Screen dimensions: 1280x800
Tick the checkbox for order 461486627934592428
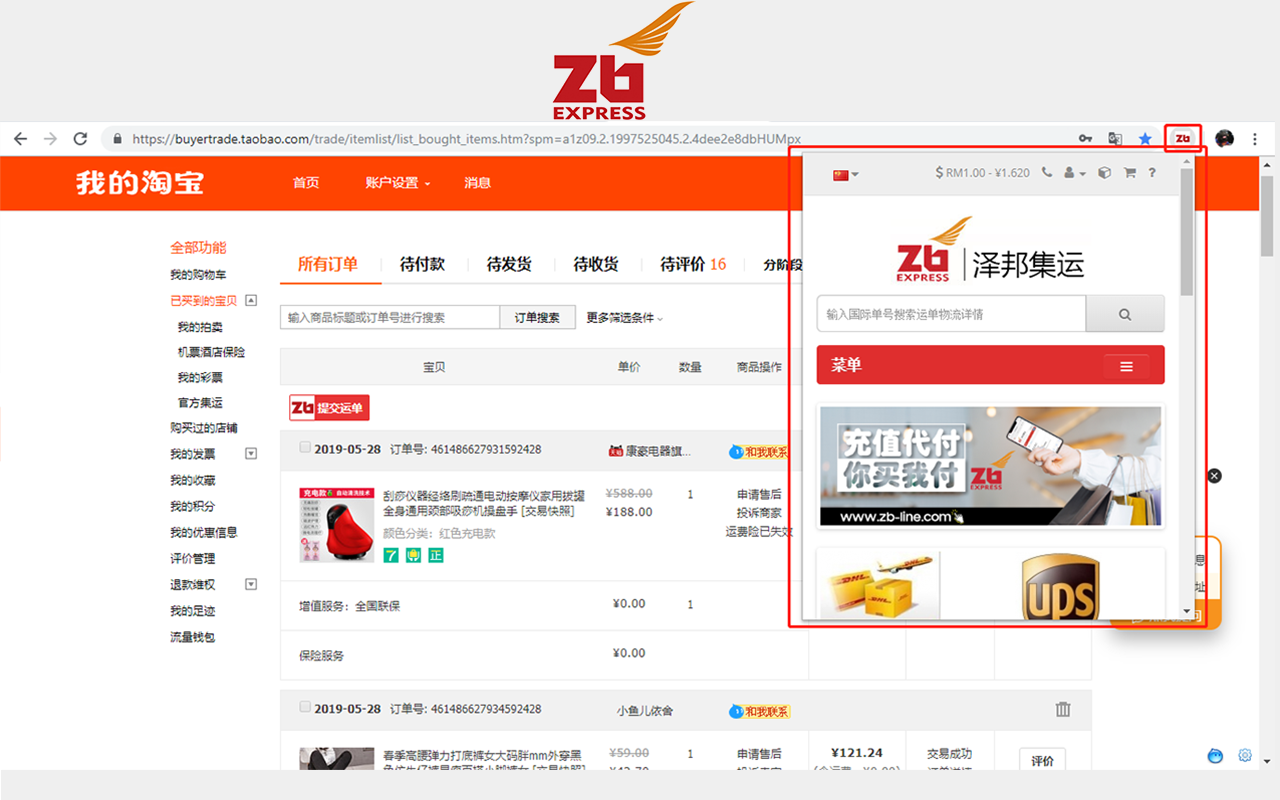[305, 707]
